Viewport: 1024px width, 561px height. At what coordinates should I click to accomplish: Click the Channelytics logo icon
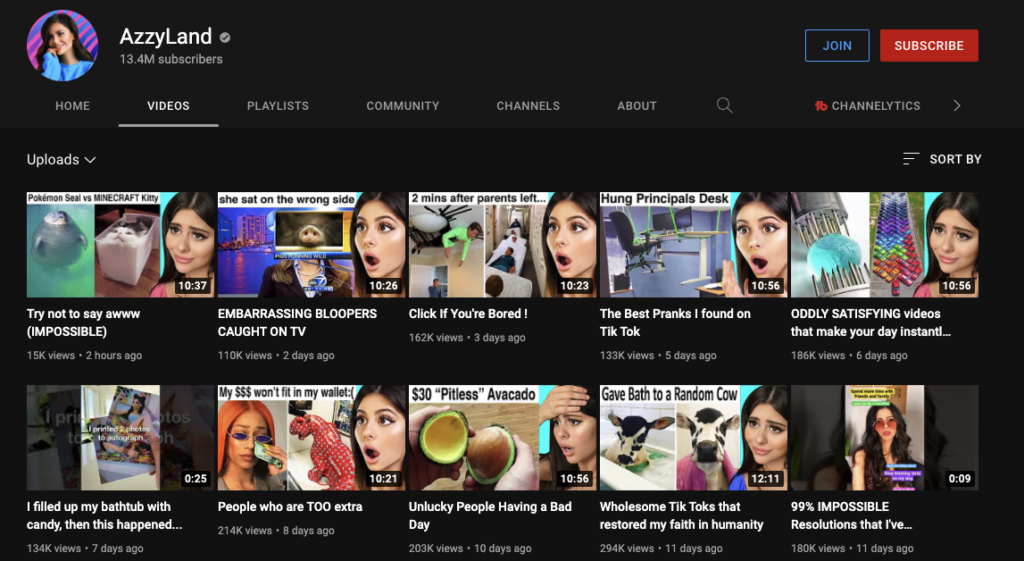821,106
